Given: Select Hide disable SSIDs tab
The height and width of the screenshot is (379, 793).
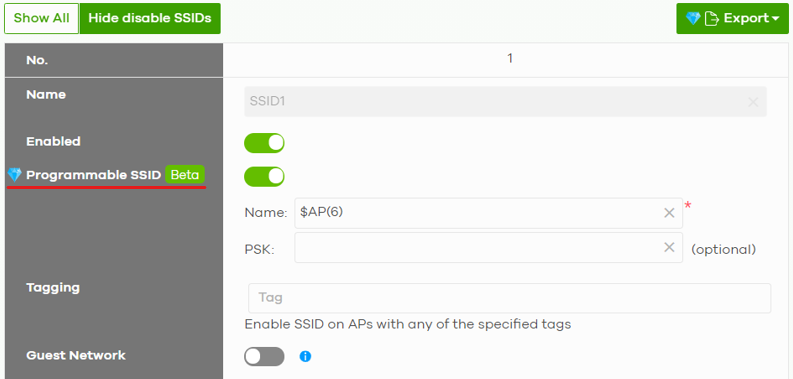Looking at the screenshot, I should tap(150, 18).
